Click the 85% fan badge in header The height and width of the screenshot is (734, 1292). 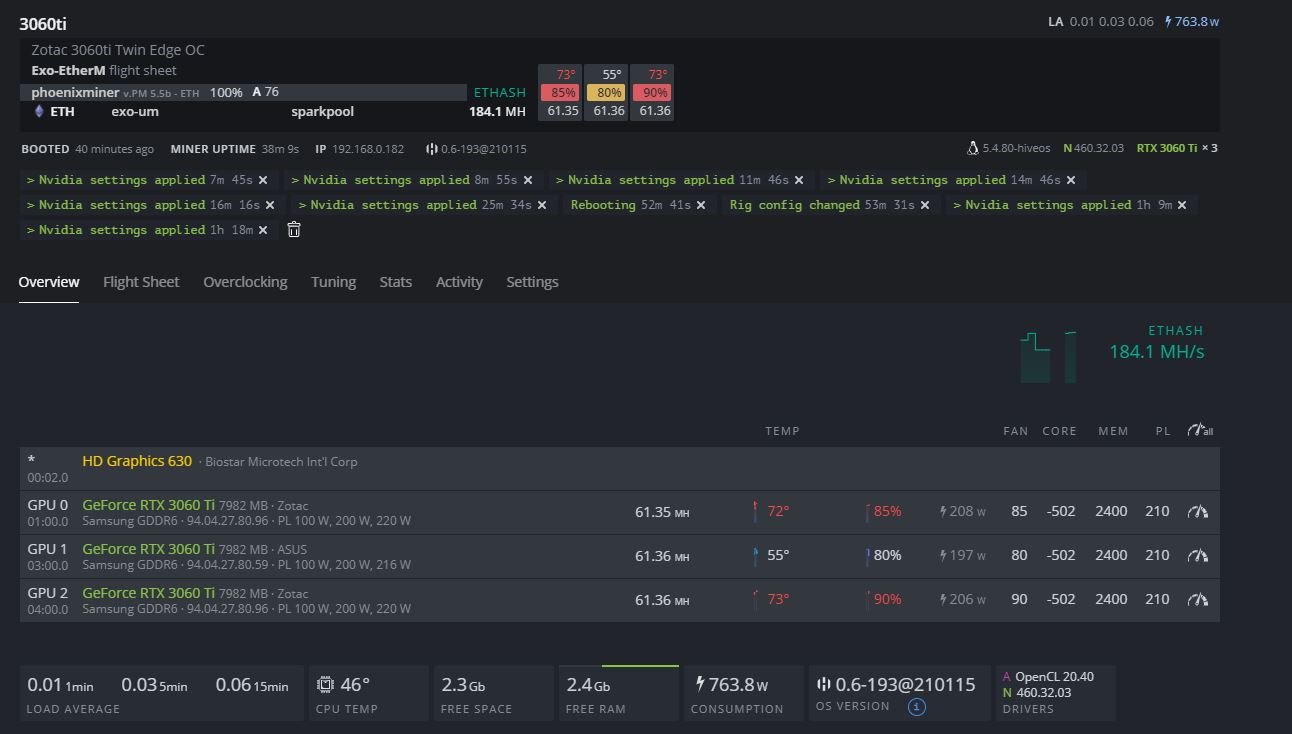click(x=559, y=93)
